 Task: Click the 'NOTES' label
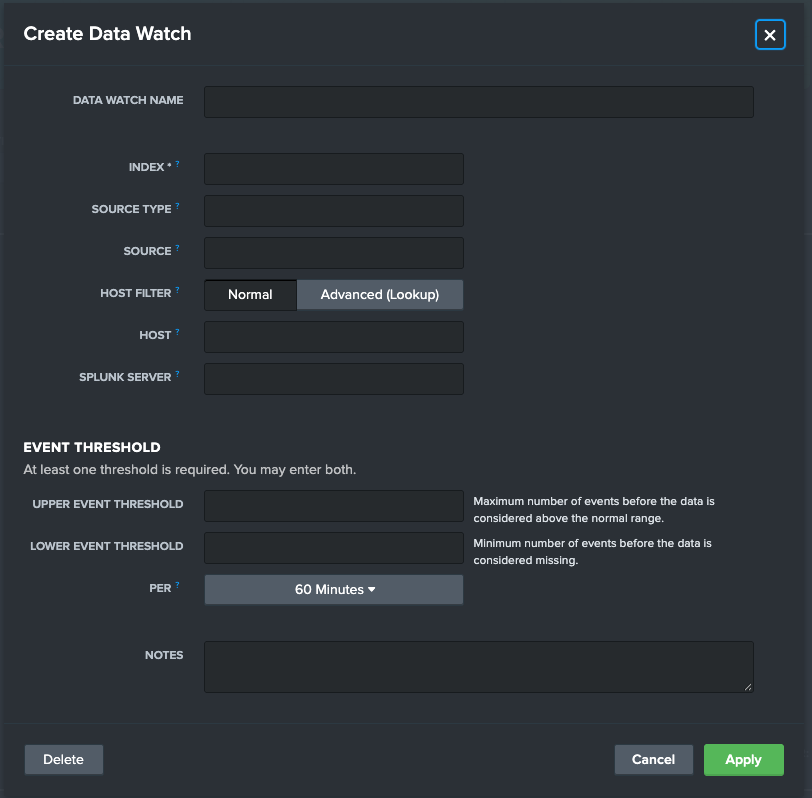click(164, 655)
